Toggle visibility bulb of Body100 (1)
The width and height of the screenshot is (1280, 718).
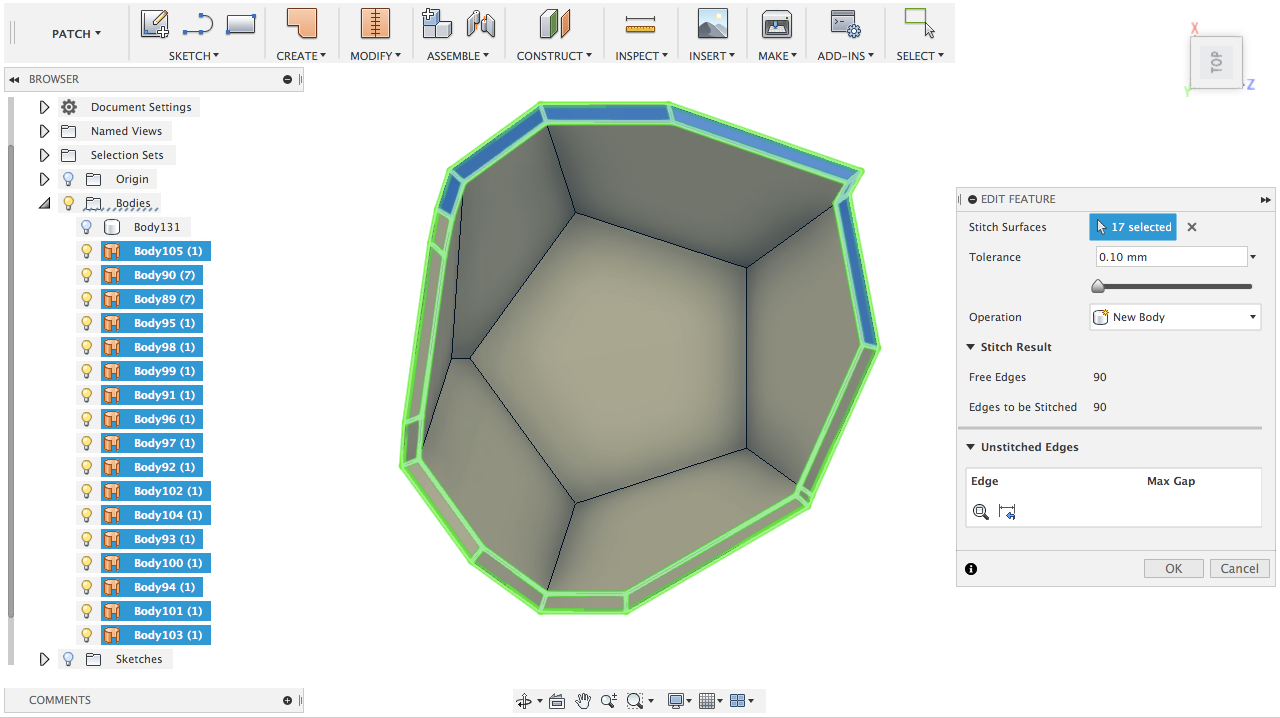[86, 563]
